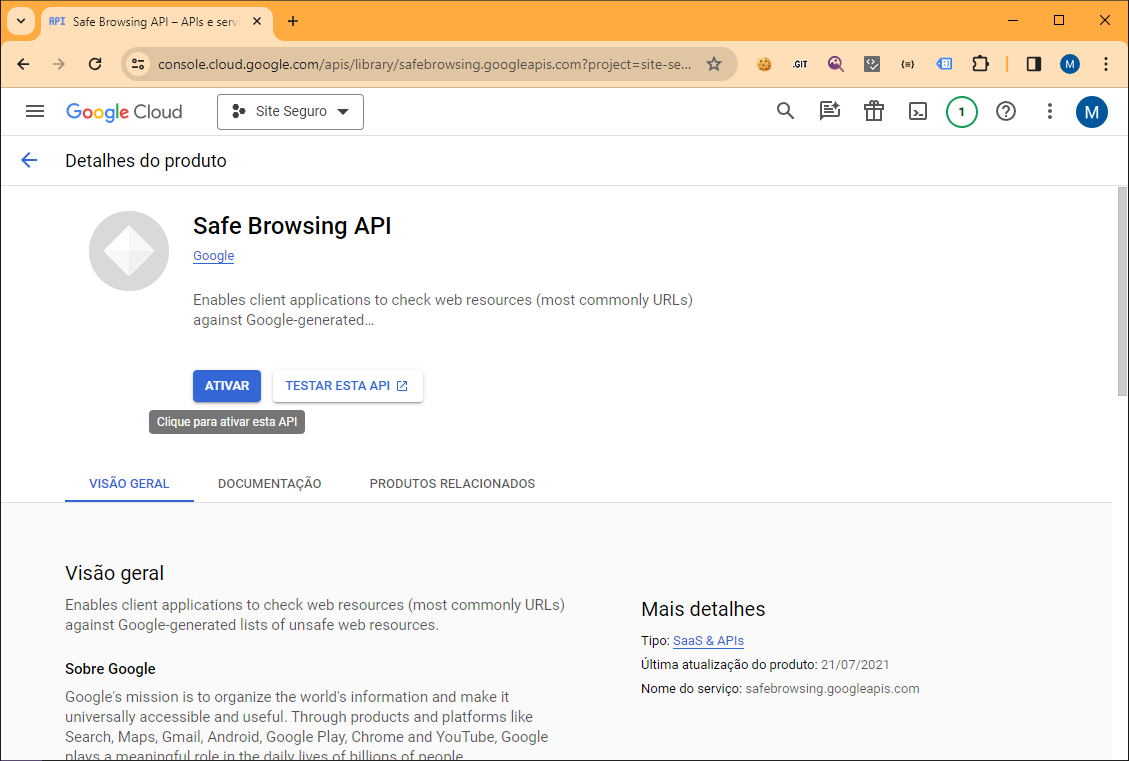This screenshot has width=1129, height=761.
Task: Click the Visão geral section heading
Action: [x=114, y=573]
